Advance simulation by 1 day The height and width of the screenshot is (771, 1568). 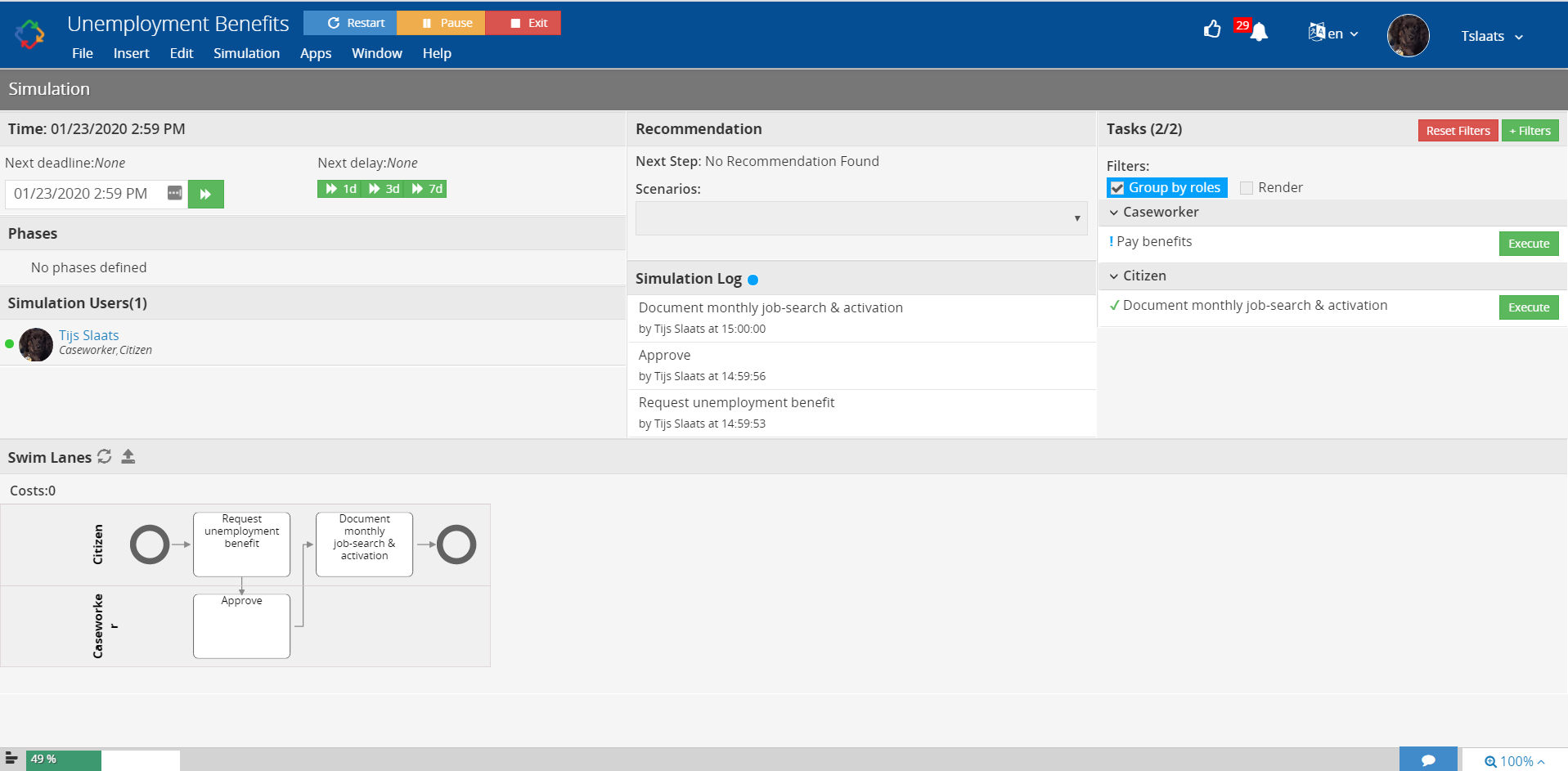[339, 189]
